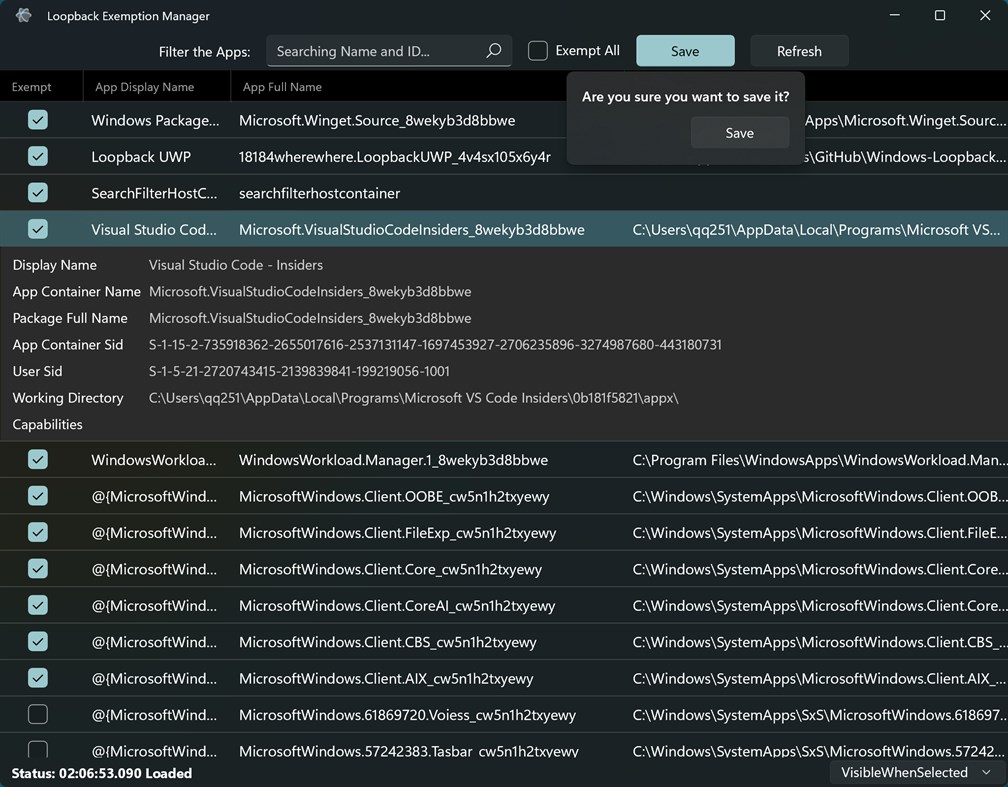
Task: Uncheck exempt for Client.FileExp row
Action: pyautogui.click(x=38, y=532)
